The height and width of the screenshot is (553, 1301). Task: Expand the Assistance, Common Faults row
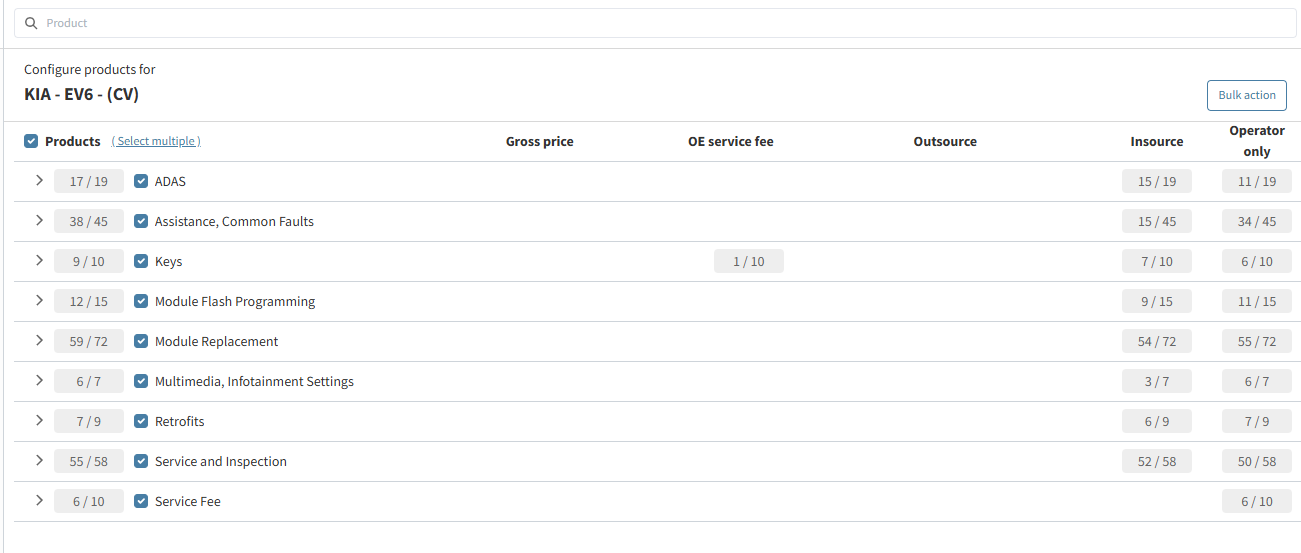coord(39,221)
